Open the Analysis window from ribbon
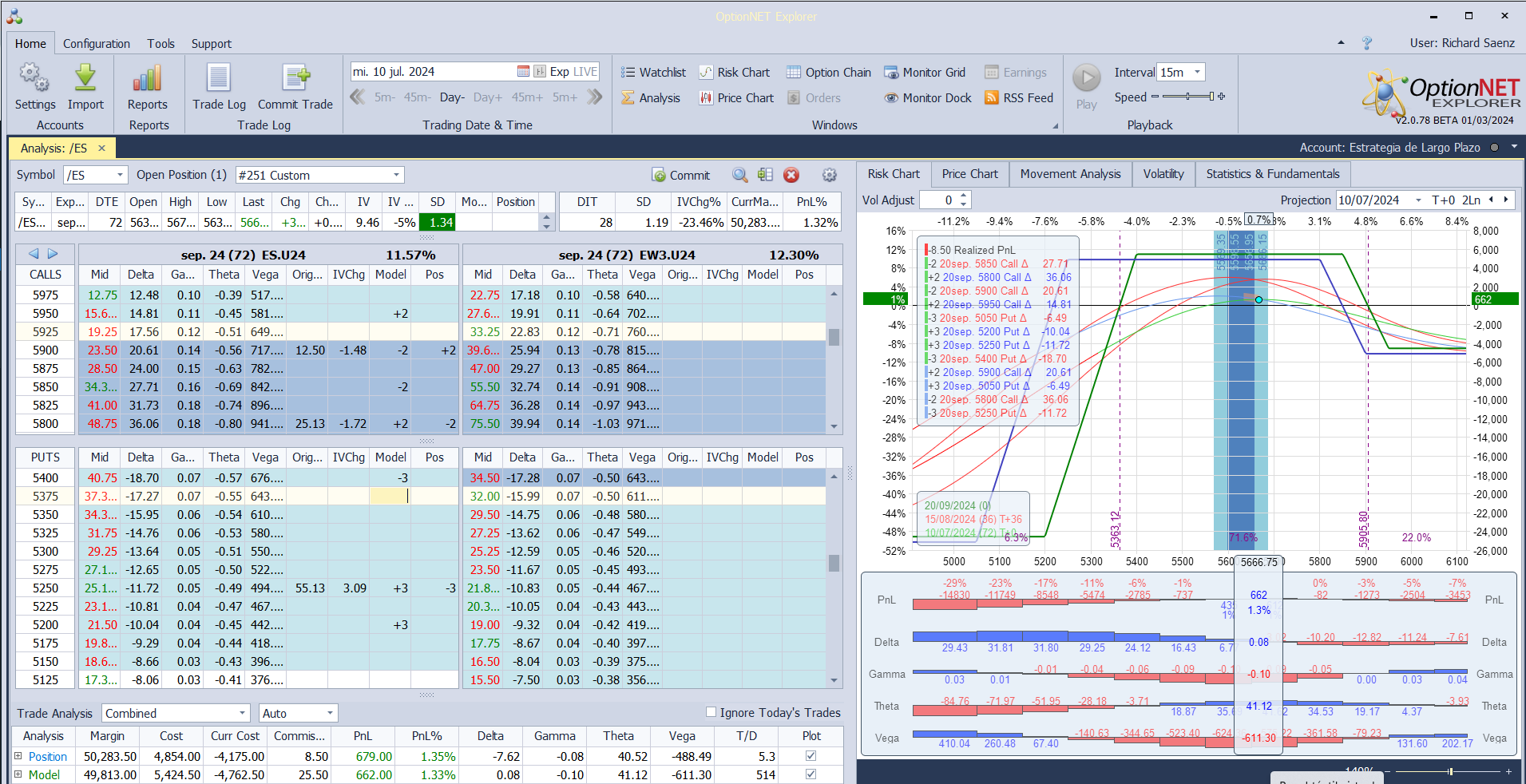 pyautogui.click(x=651, y=97)
